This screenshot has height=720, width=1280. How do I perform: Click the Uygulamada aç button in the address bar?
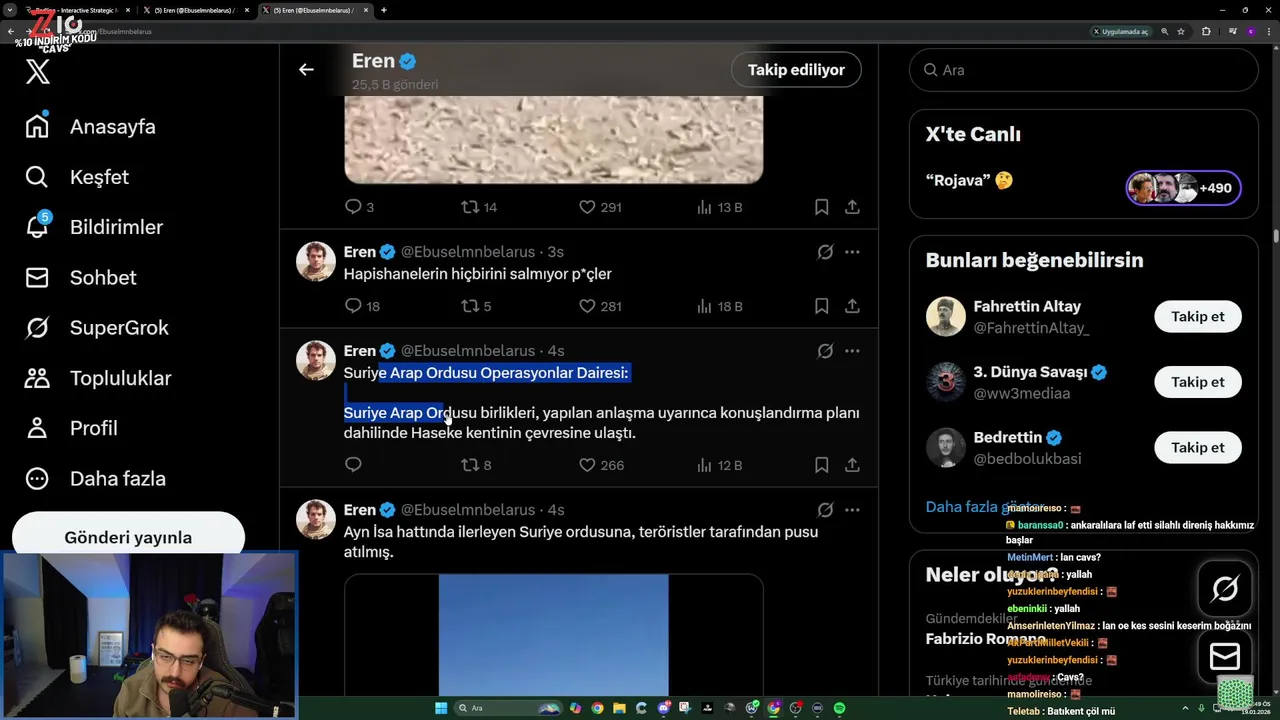1121,31
